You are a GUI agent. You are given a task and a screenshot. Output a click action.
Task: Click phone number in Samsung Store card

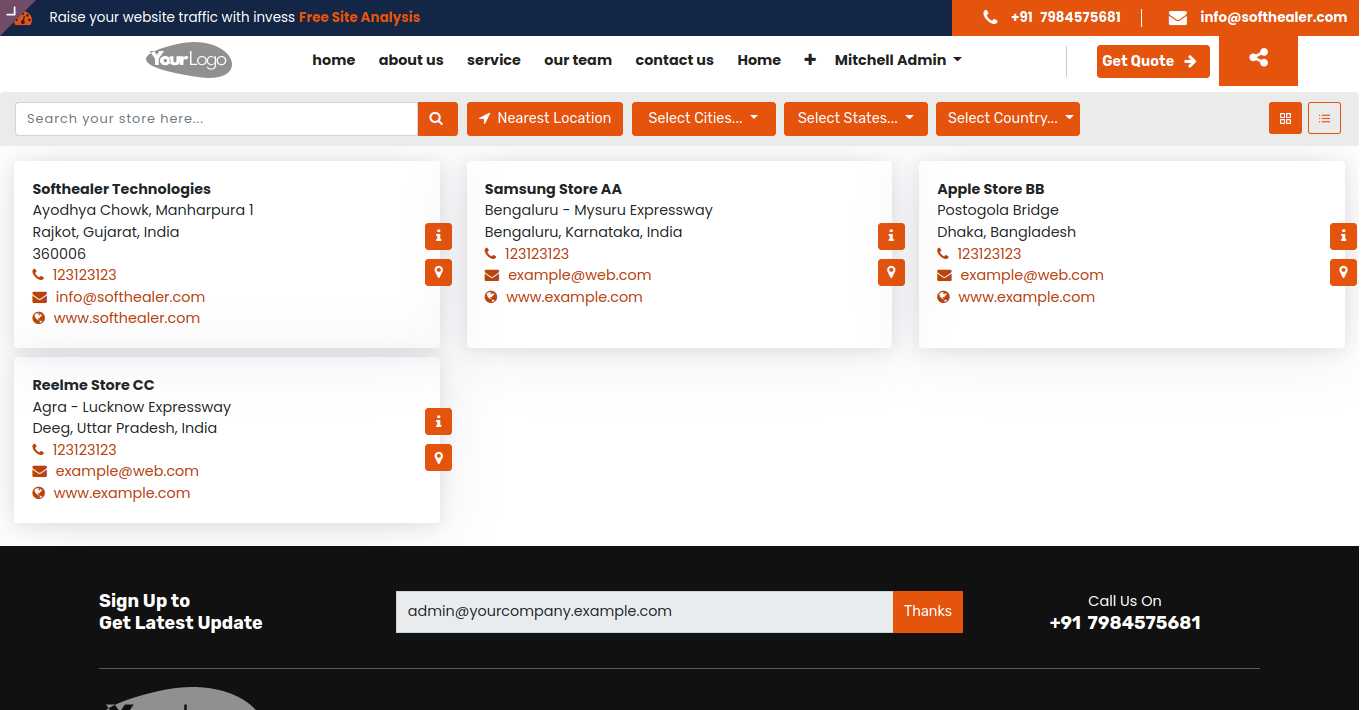tap(537, 254)
